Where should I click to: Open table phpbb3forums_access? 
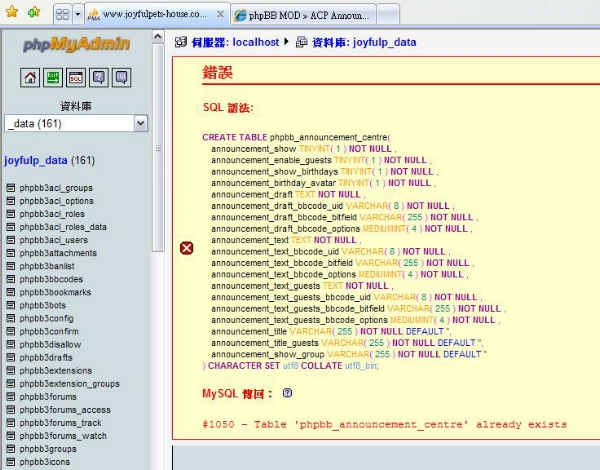click(65, 410)
